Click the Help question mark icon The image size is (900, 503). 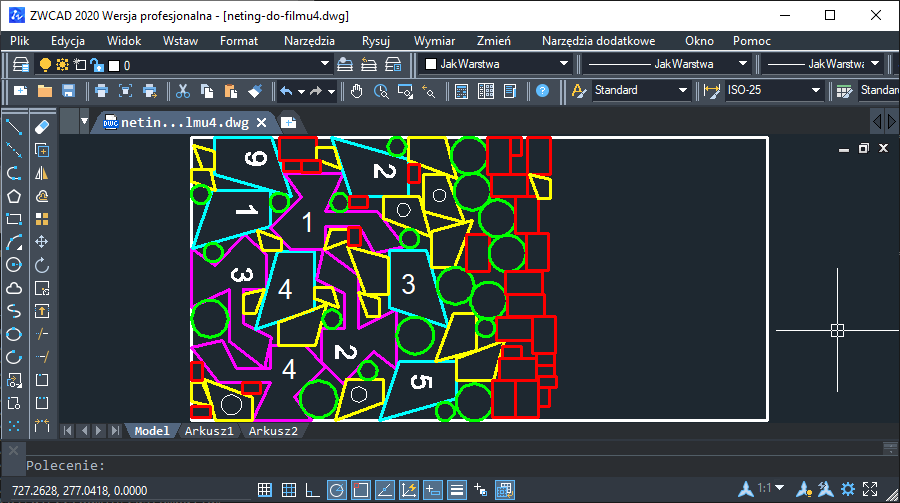542,91
